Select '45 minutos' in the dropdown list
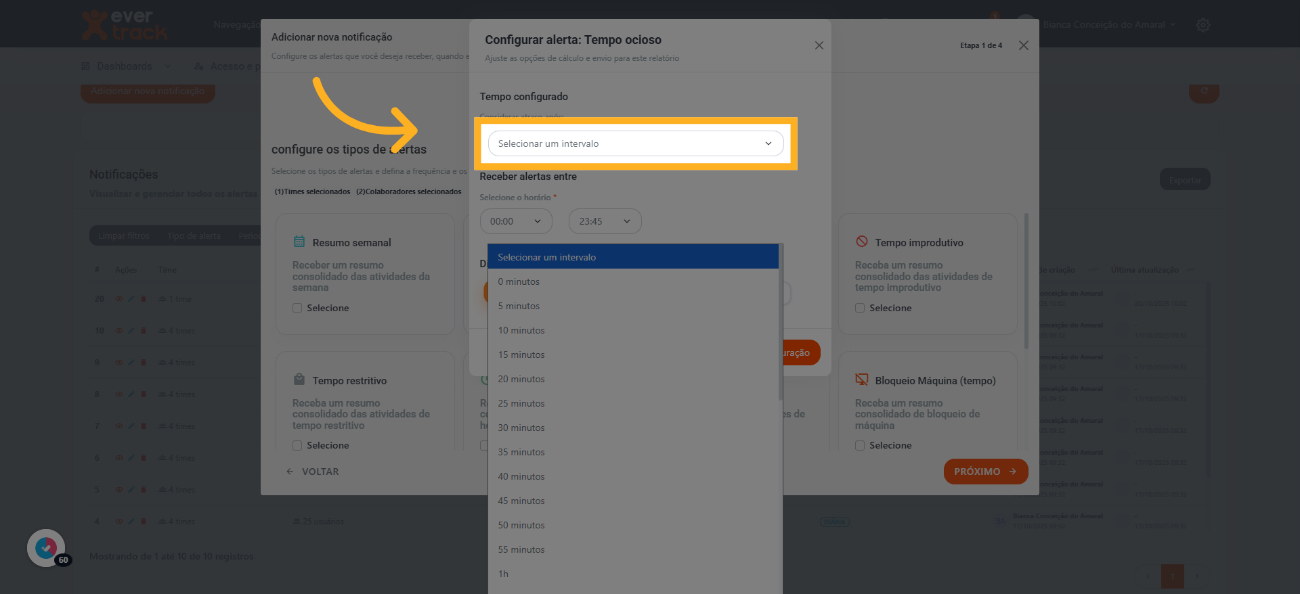The width and height of the screenshot is (1300, 594). point(521,501)
